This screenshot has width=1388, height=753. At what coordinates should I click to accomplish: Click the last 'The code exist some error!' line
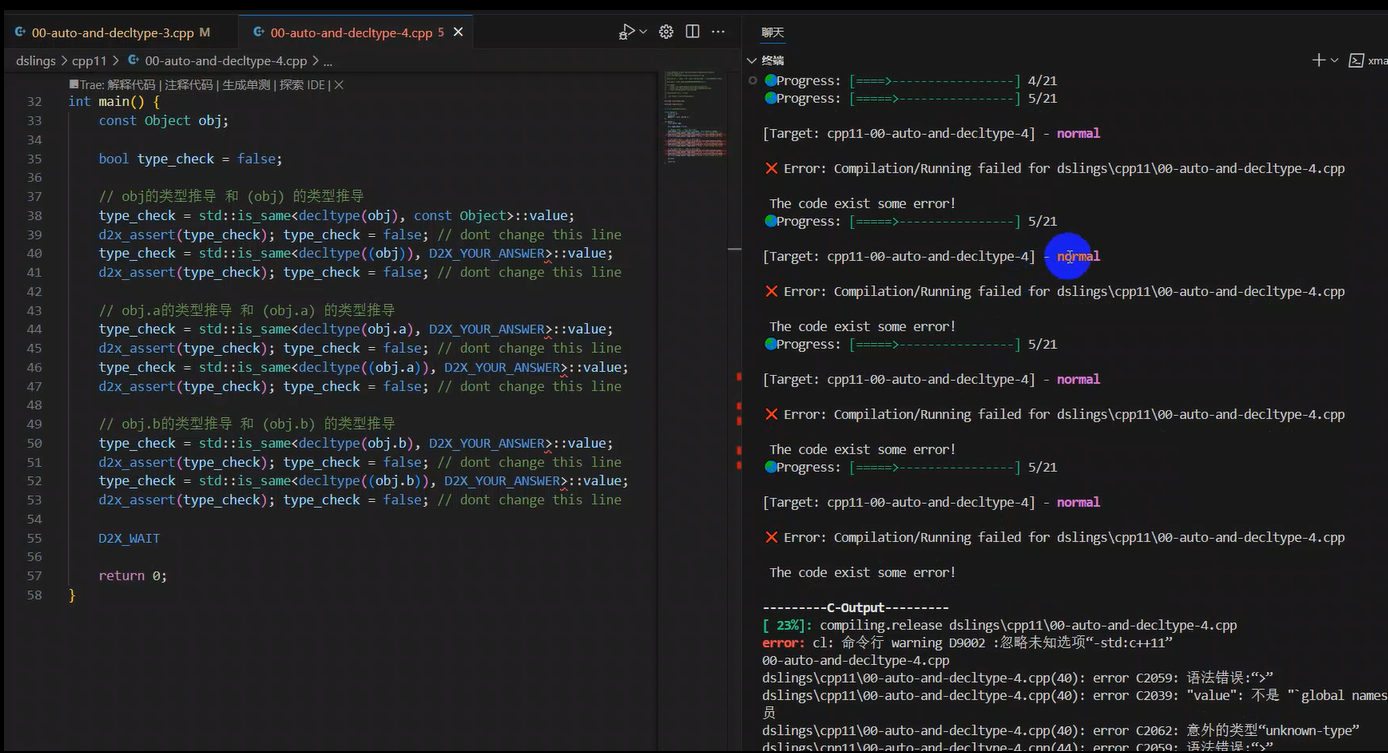click(x=863, y=572)
